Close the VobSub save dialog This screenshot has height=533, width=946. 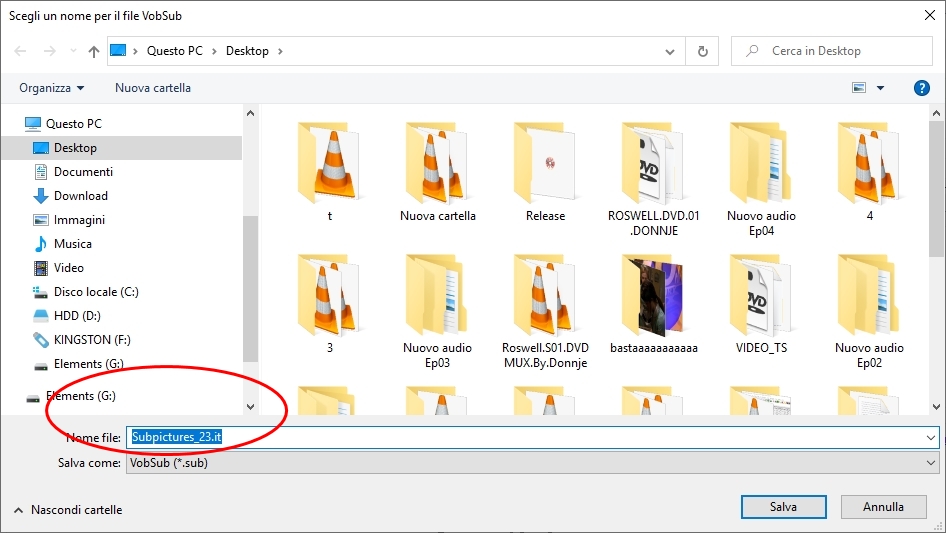pyautogui.click(x=930, y=16)
